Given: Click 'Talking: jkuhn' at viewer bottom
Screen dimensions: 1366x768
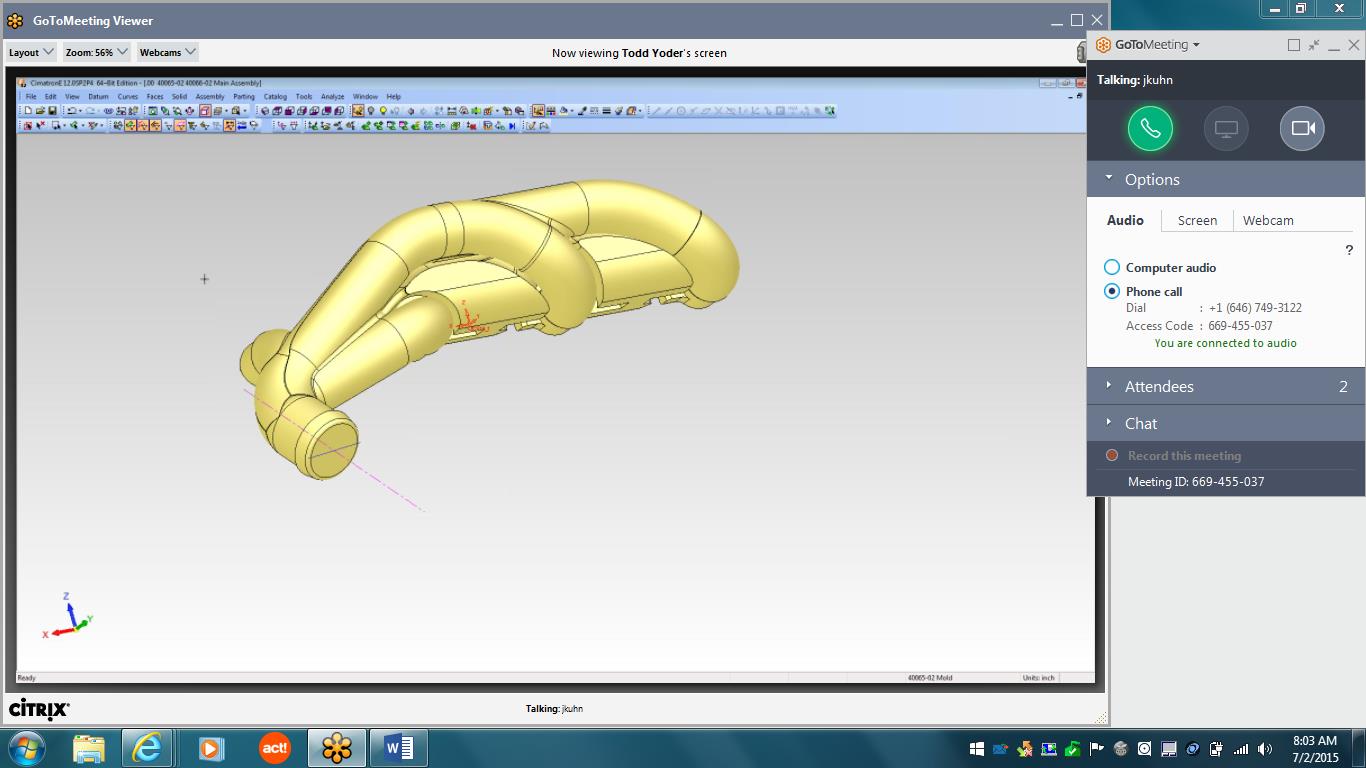Looking at the screenshot, I should click(x=554, y=708).
